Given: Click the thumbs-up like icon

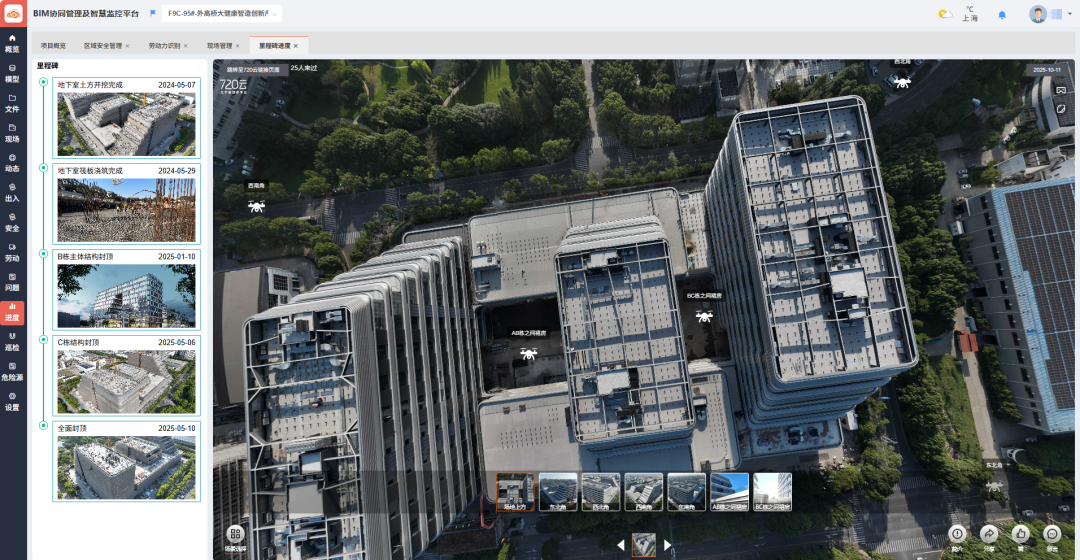Looking at the screenshot, I should click(1021, 534).
